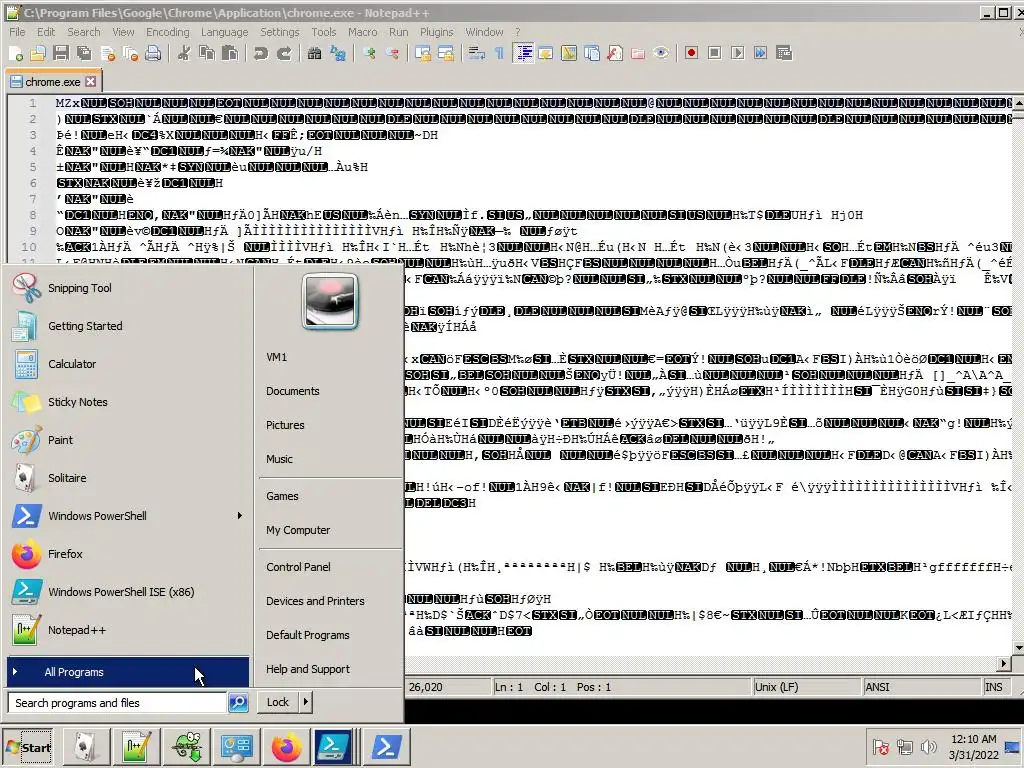Click Firefox icon on the taskbar
Viewport: 1024px width, 768px height.
[286, 747]
